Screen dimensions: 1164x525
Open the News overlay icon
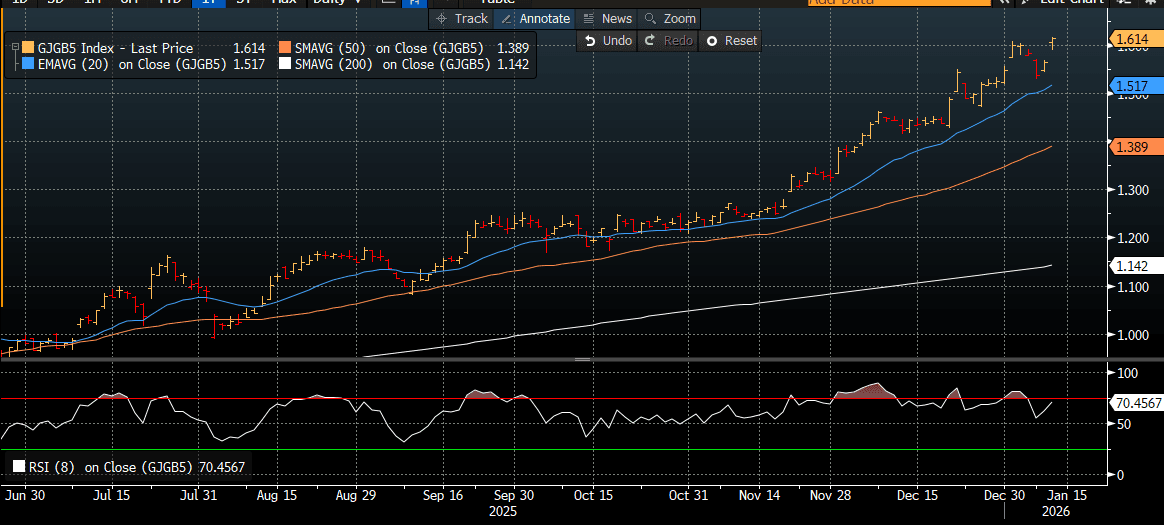click(607, 18)
